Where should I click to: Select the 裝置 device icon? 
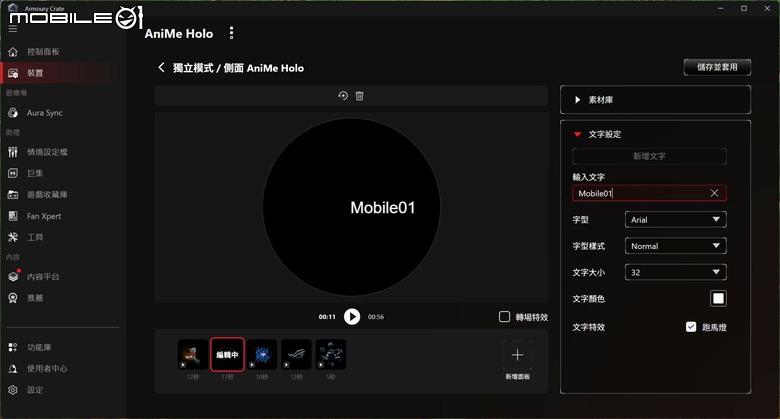13,73
